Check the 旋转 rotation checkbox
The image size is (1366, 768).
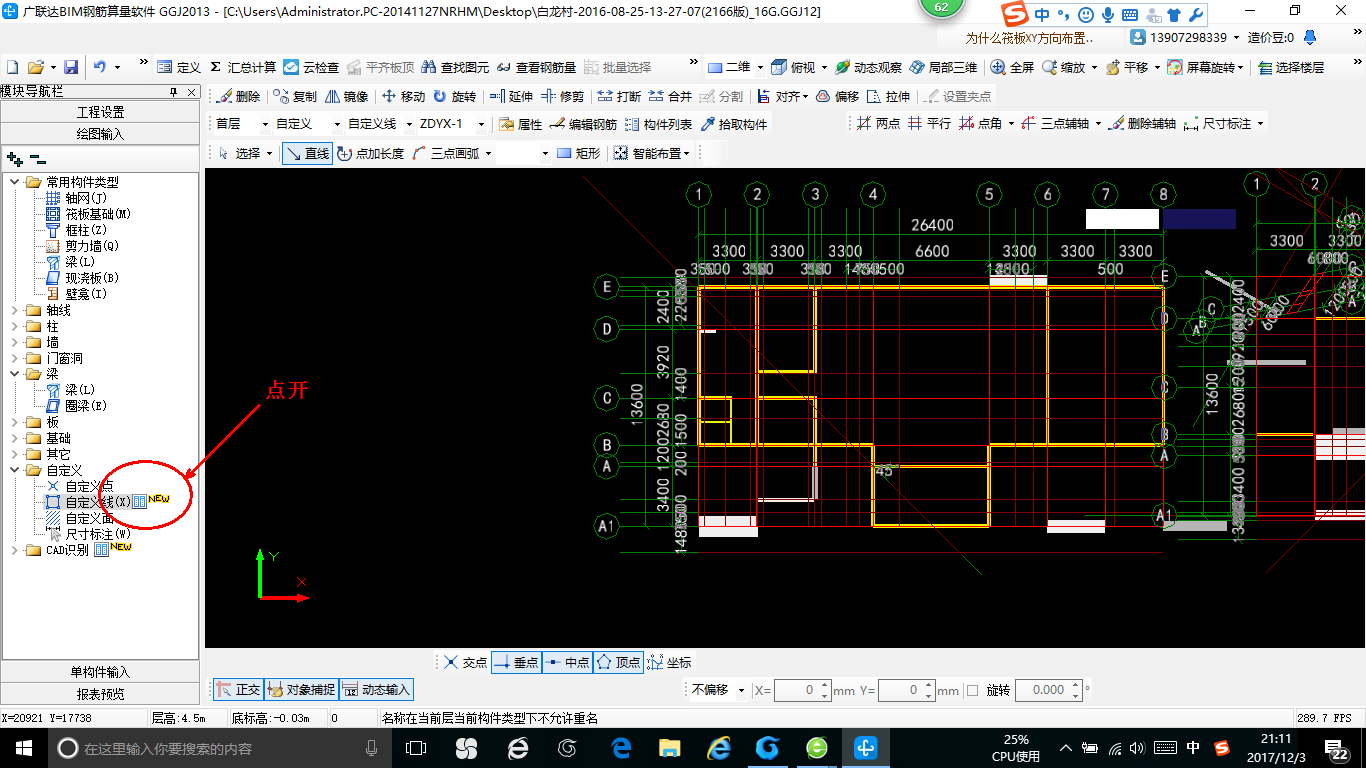[x=973, y=690]
